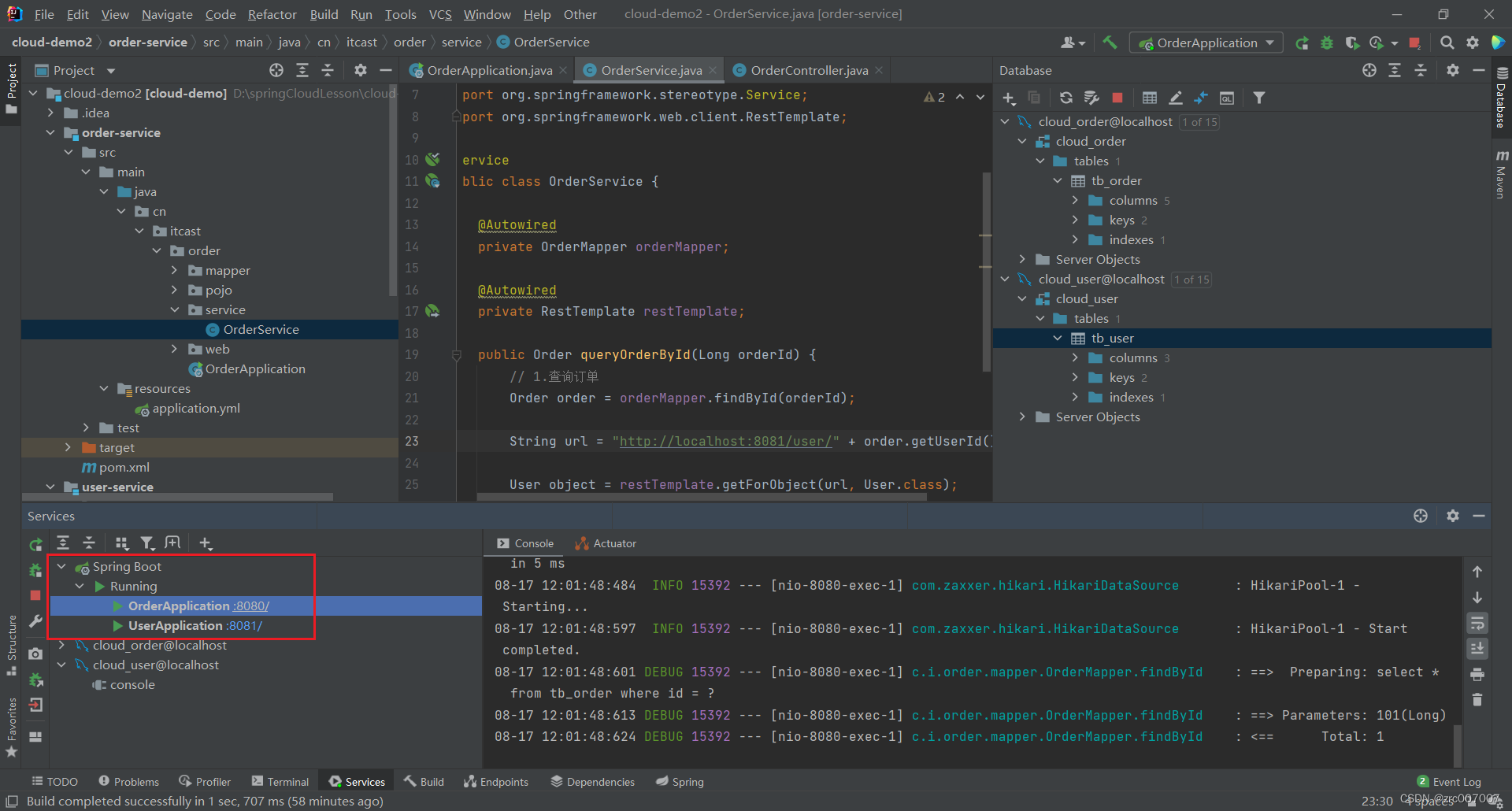This screenshot has width=1512, height=811.
Task: Toggle the Maven side tool window
Action: coord(1501,175)
